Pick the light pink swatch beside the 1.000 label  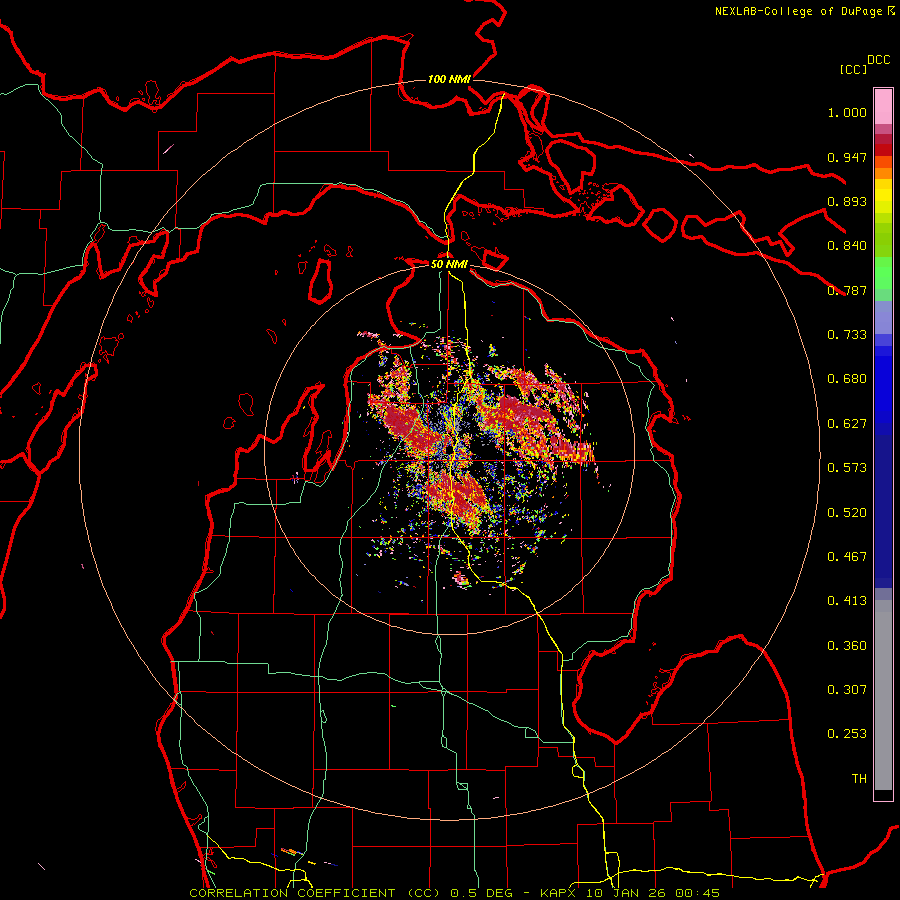[x=883, y=107]
